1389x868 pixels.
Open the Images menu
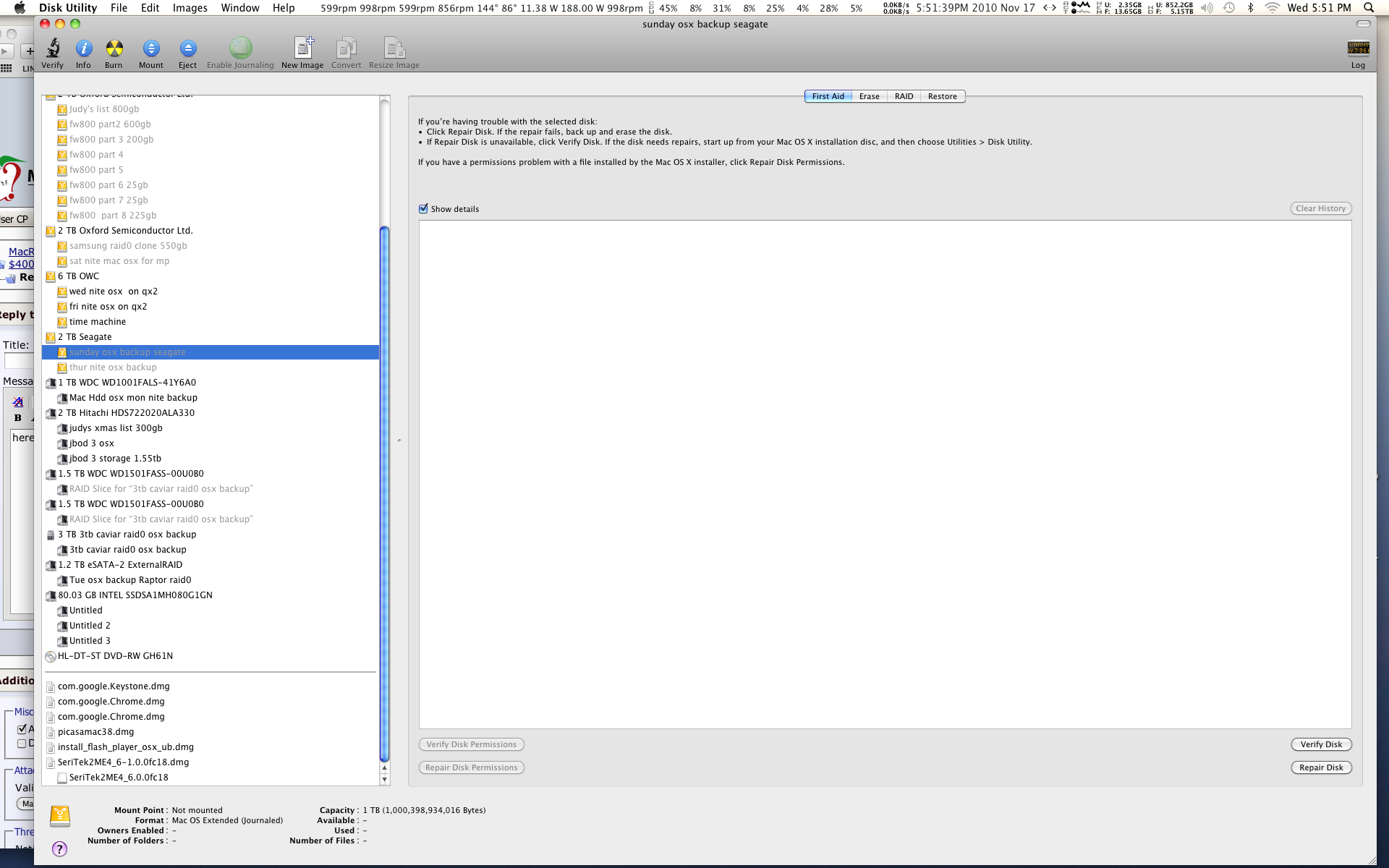tap(190, 8)
